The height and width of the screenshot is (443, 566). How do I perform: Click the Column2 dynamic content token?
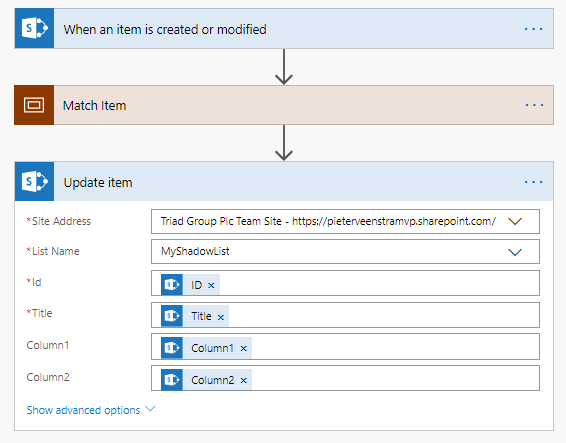tap(206, 380)
